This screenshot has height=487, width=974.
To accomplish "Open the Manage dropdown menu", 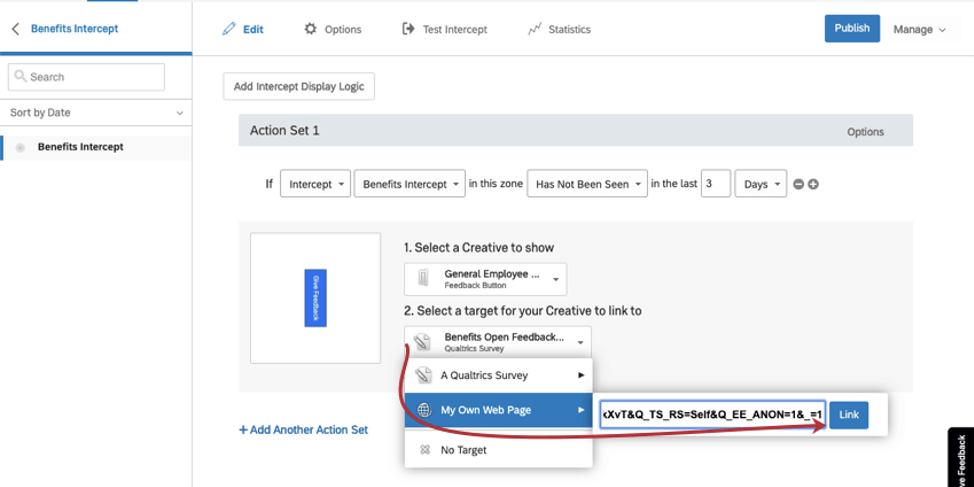I will tap(919, 29).
